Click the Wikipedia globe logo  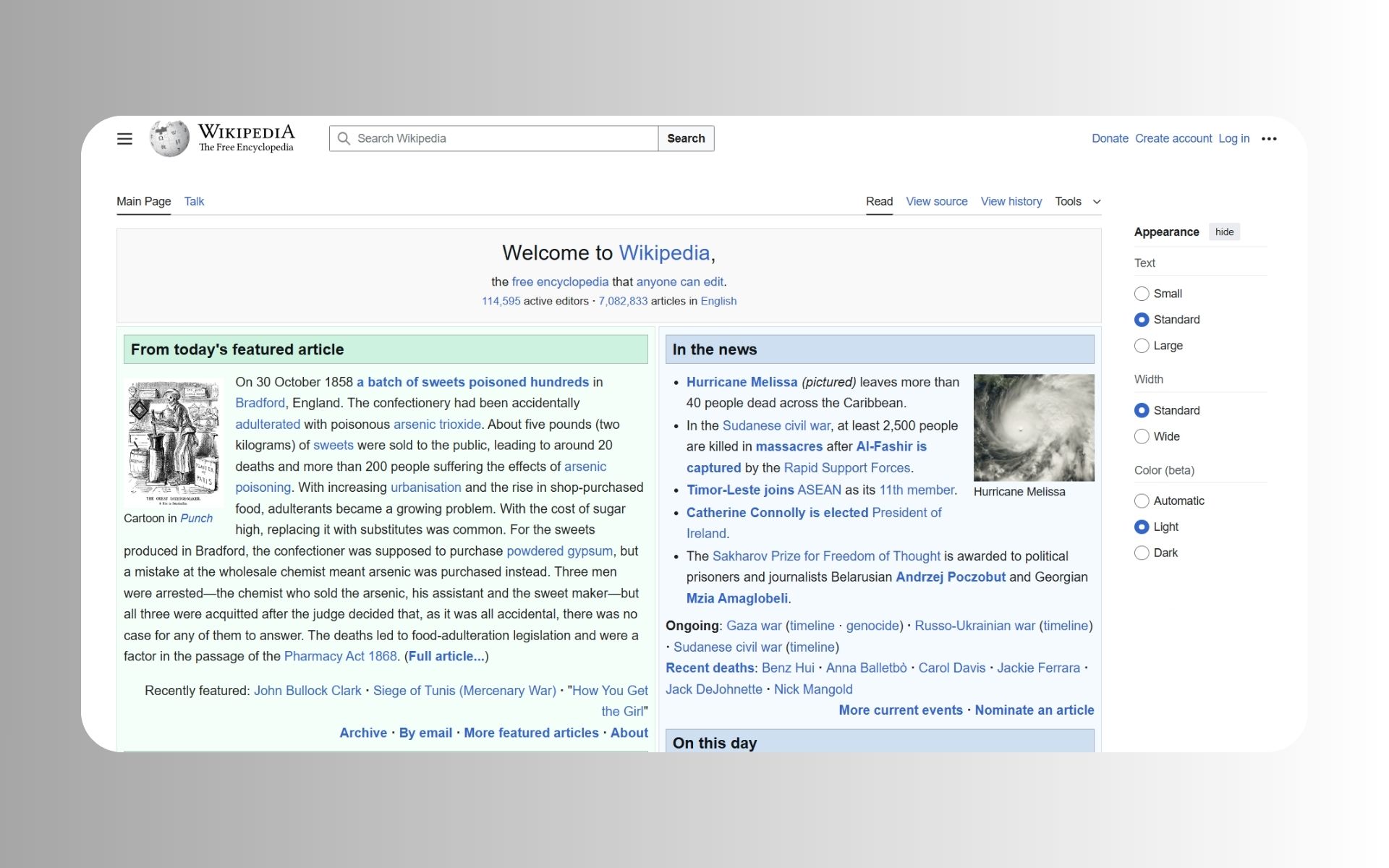[x=169, y=138]
